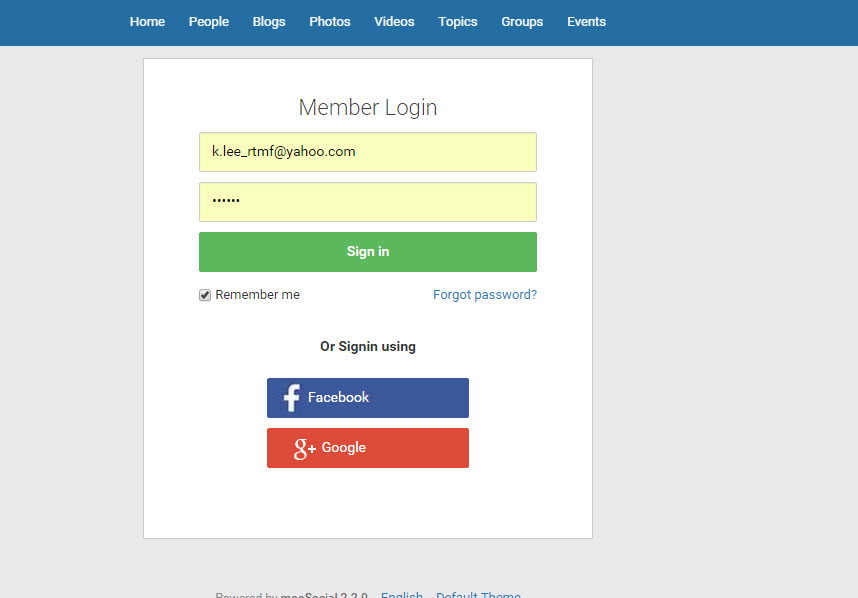Navigate to Photos in top bar
This screenshot has width=858, height=598.
coord(330,22)
